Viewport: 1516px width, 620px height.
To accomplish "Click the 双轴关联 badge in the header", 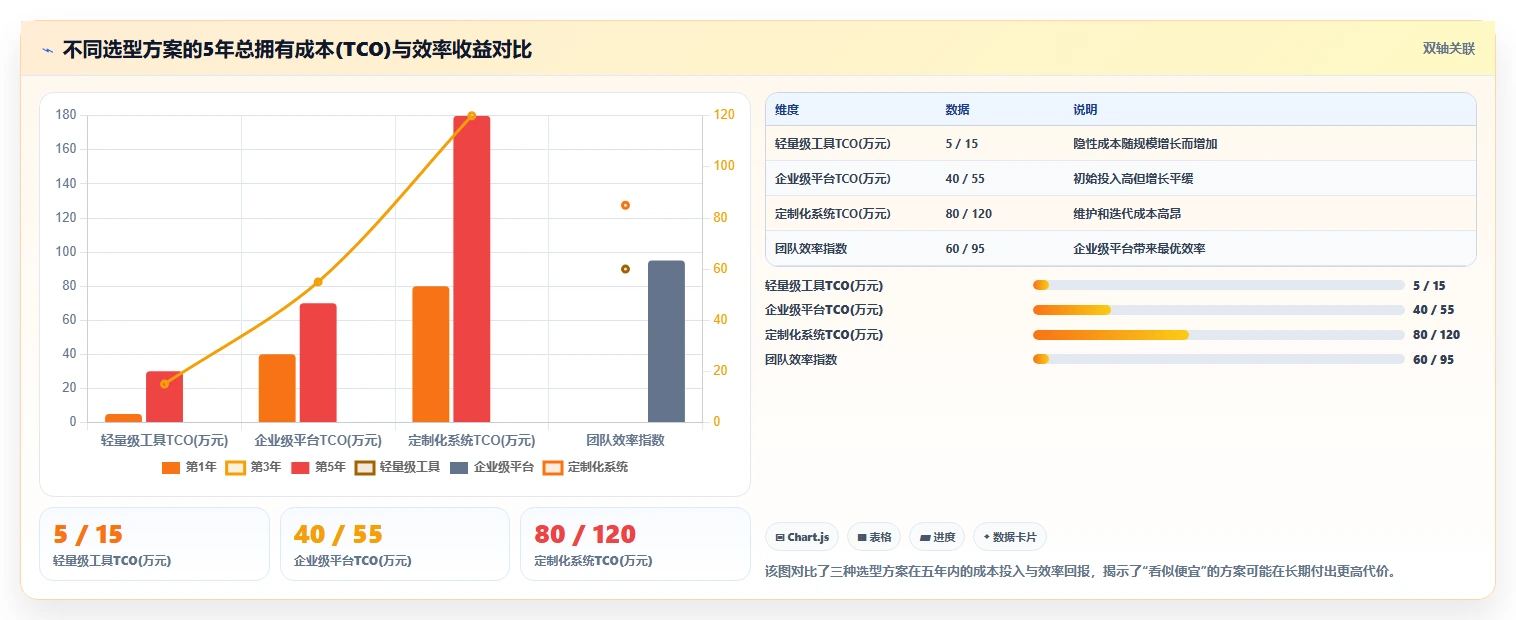I will [1448, 49].
